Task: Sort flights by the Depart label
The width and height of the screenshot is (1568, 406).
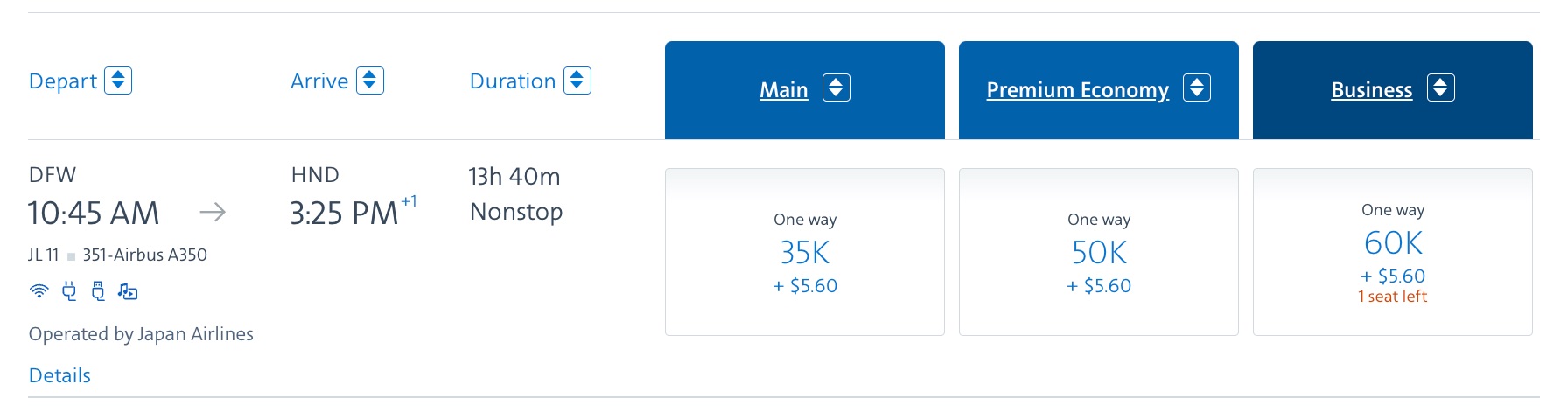Action: [63, 81]
